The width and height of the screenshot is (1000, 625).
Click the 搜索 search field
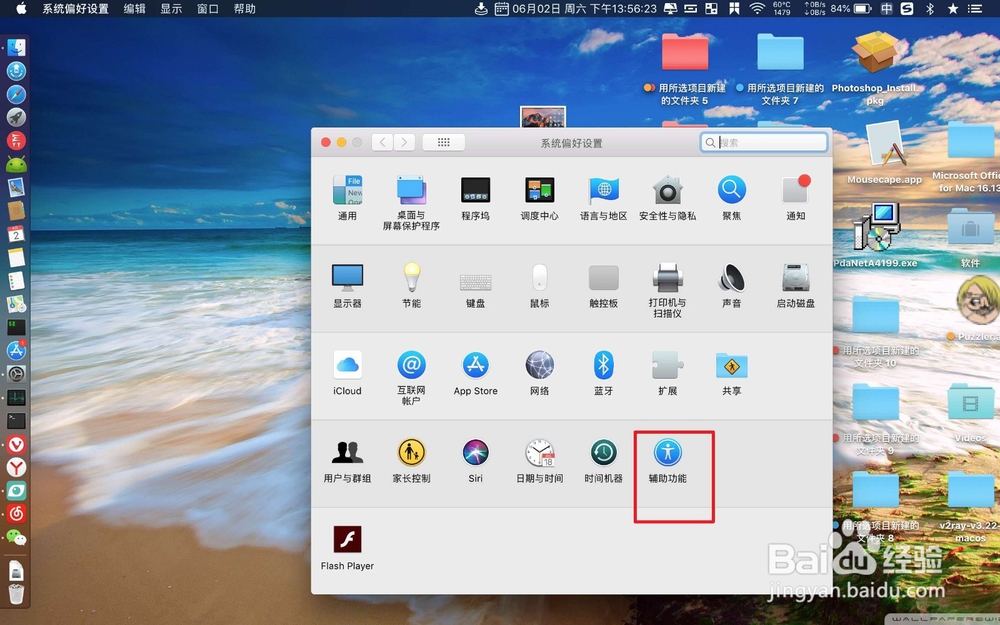tap(763, 142)
